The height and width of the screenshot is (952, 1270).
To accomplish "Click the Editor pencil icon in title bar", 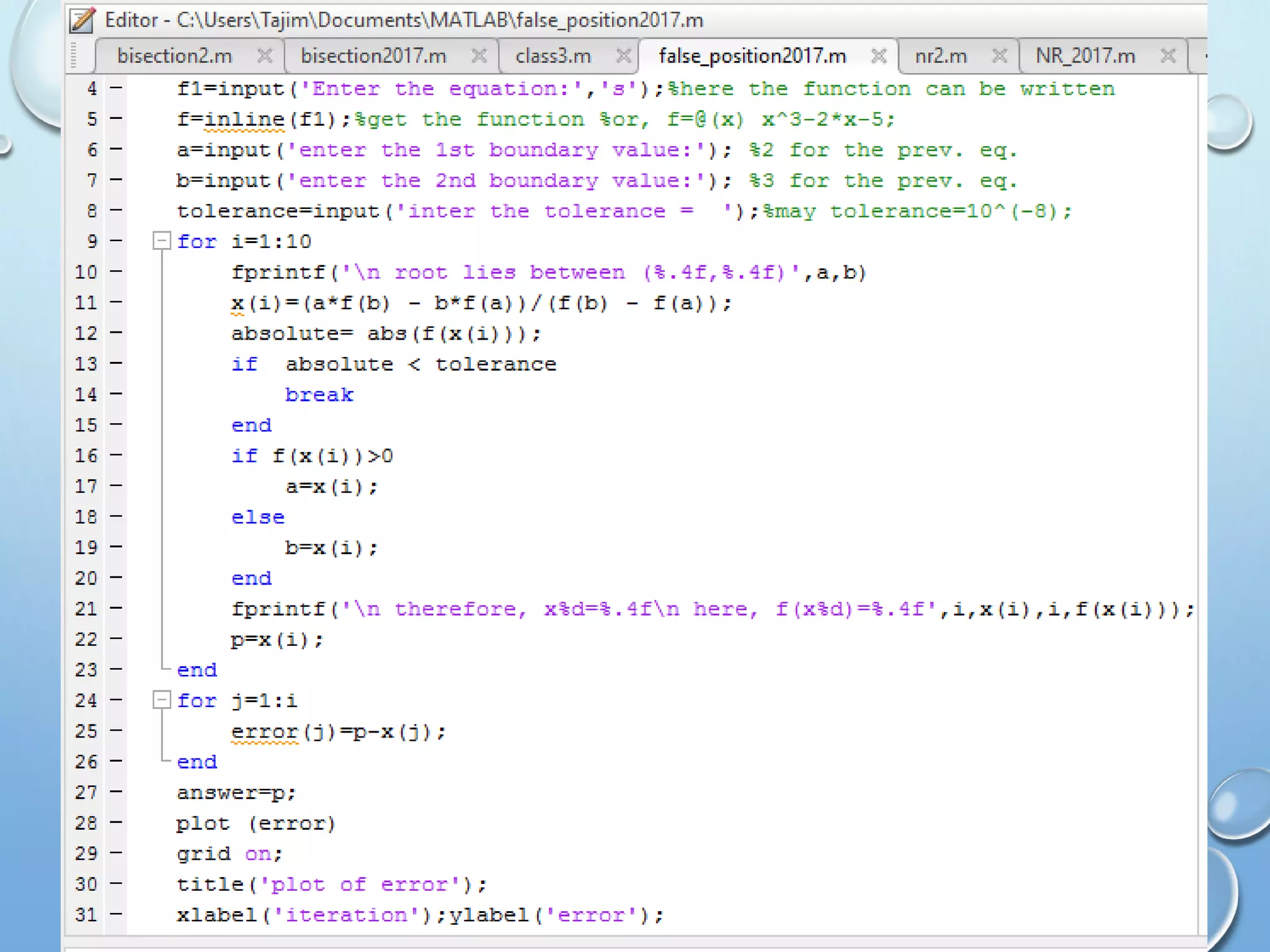I will [x=82, y=20].
